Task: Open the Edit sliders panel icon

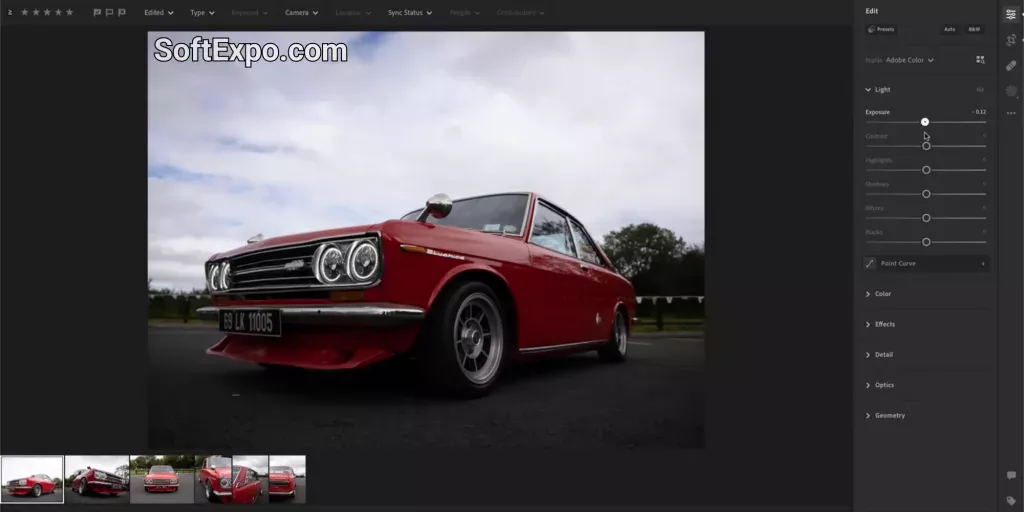Action: 1011,14
